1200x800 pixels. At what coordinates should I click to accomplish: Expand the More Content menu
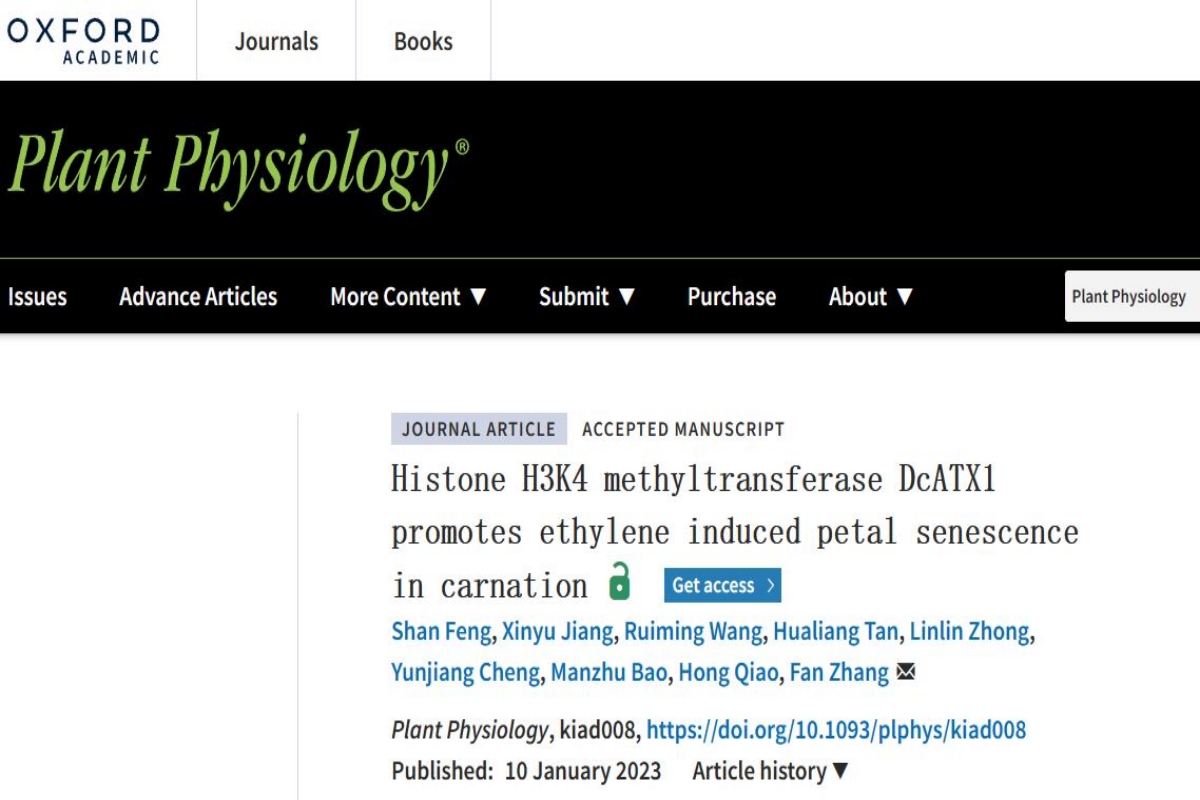(409, 297)
